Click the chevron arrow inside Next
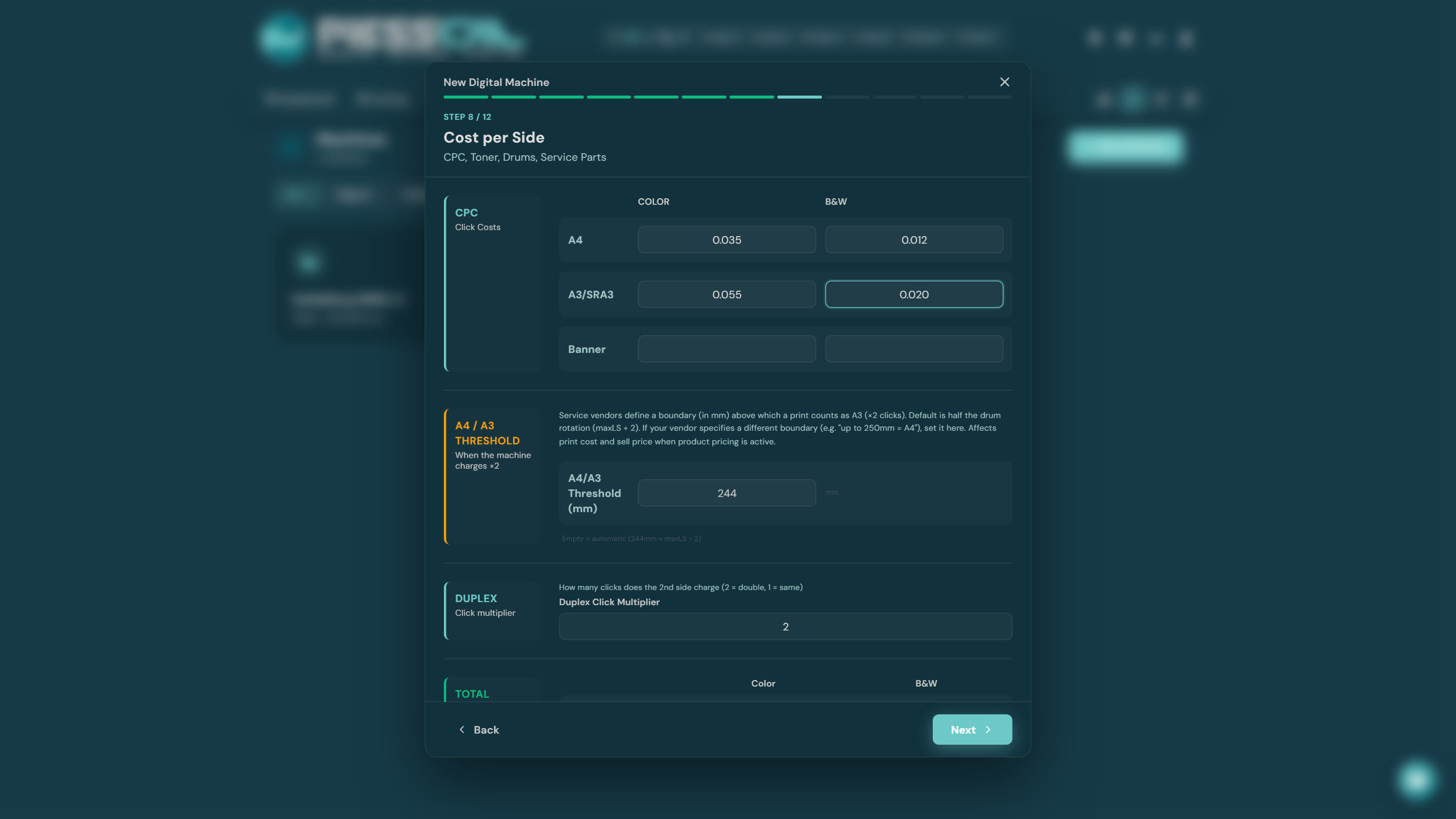 point(988,729)
